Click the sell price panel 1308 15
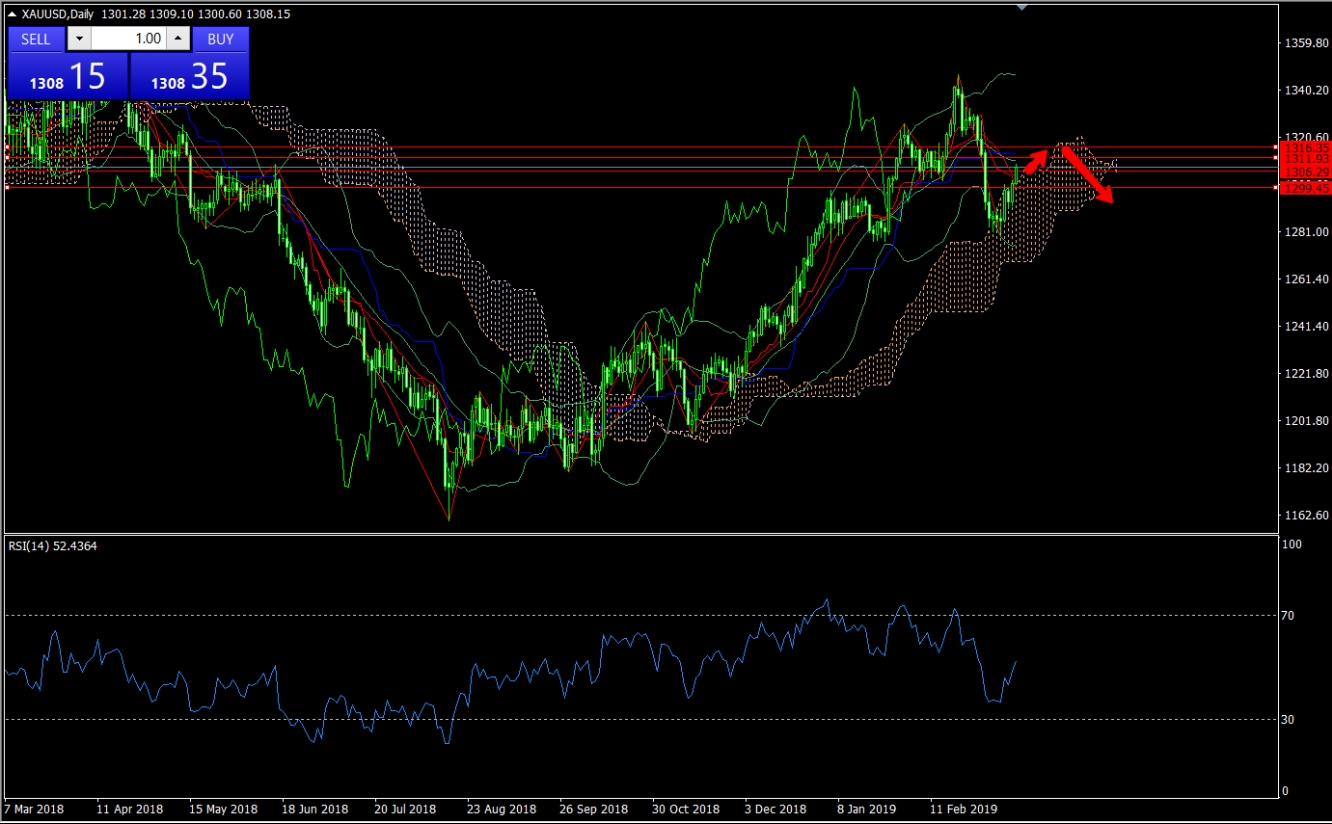The width and height of the screenshot is (1332, 824). coord(68,76)
